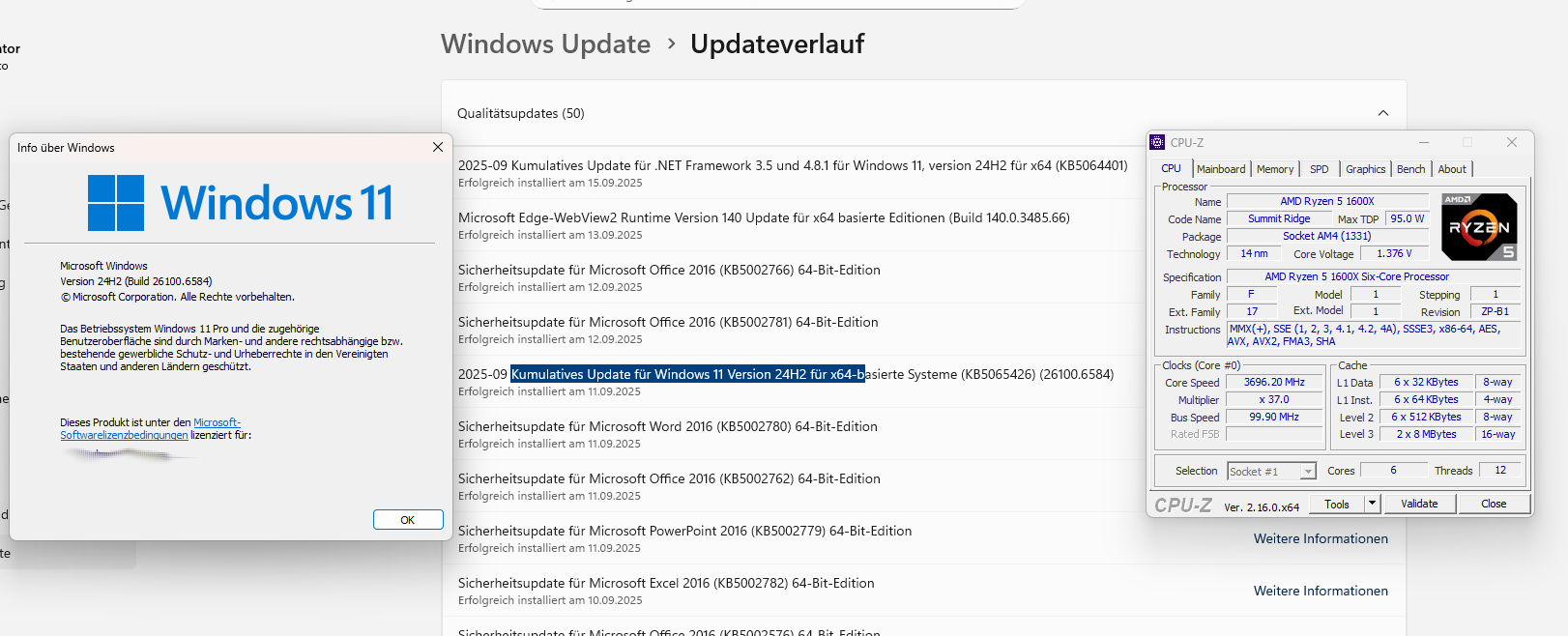The image size is (1568, 636).
Task: Switch to the Bench tab in CPU-Z
Action: (x=1410, y=169)
